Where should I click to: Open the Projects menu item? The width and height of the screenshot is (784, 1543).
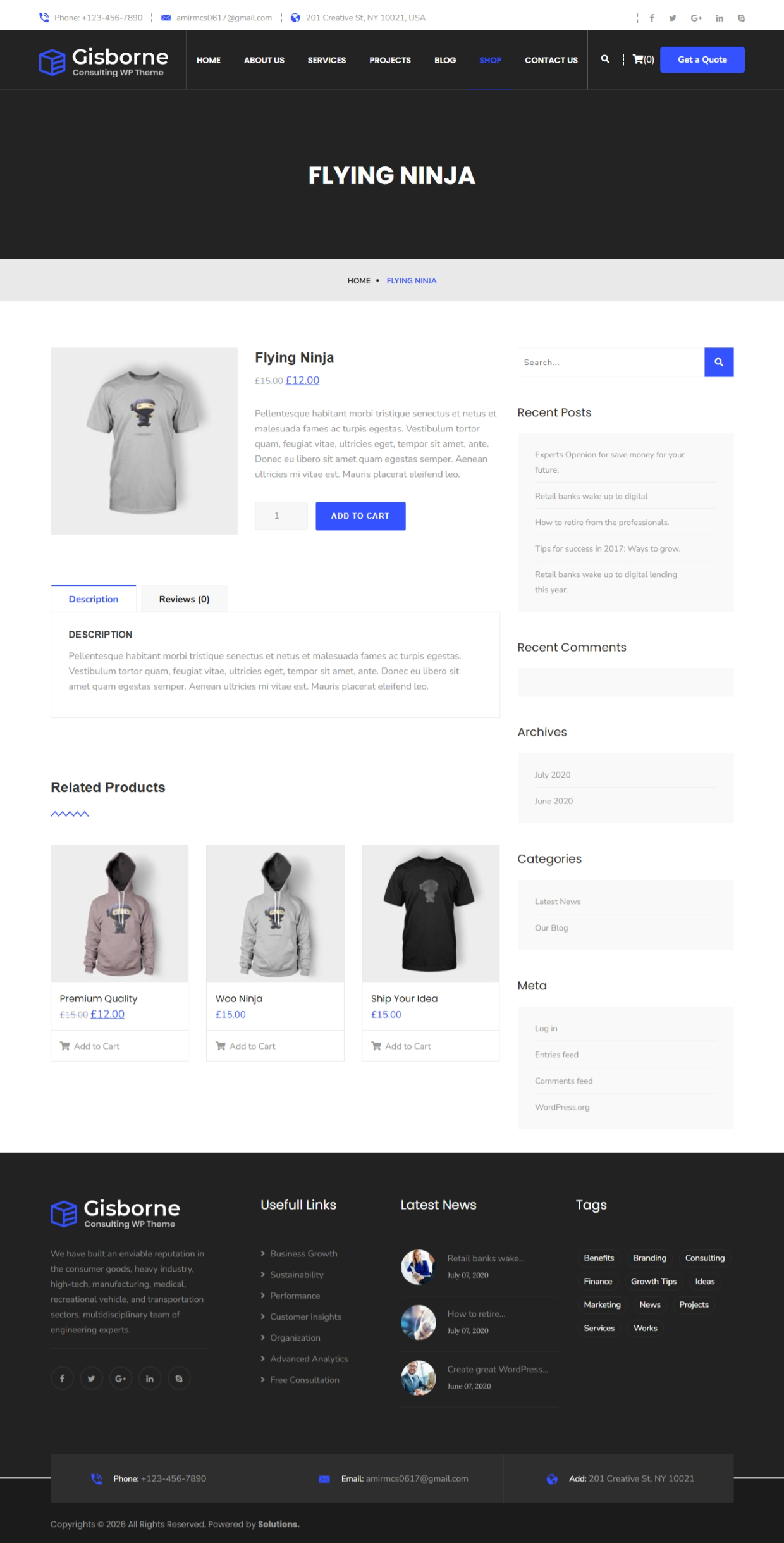click(390, 60)
